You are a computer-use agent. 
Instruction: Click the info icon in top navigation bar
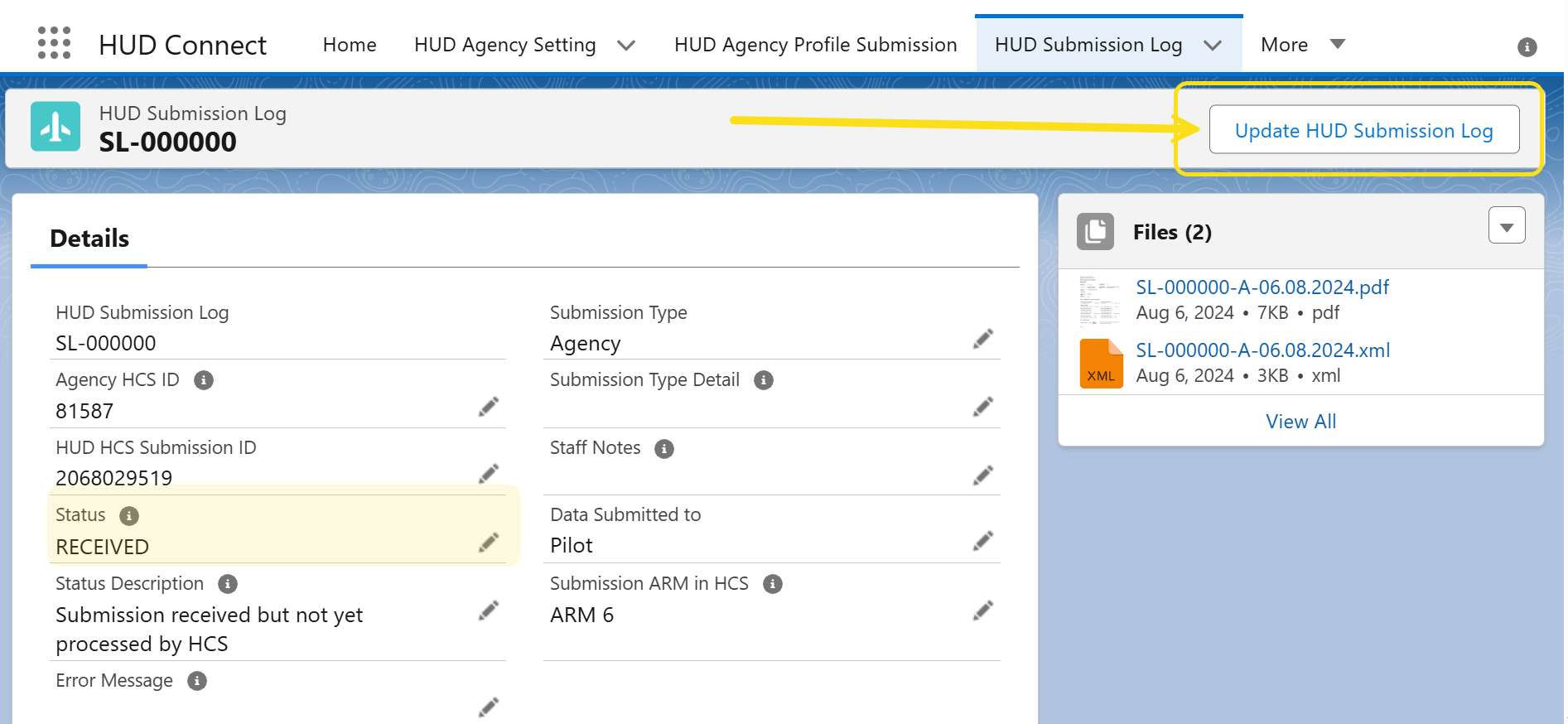click(1527, 47)
